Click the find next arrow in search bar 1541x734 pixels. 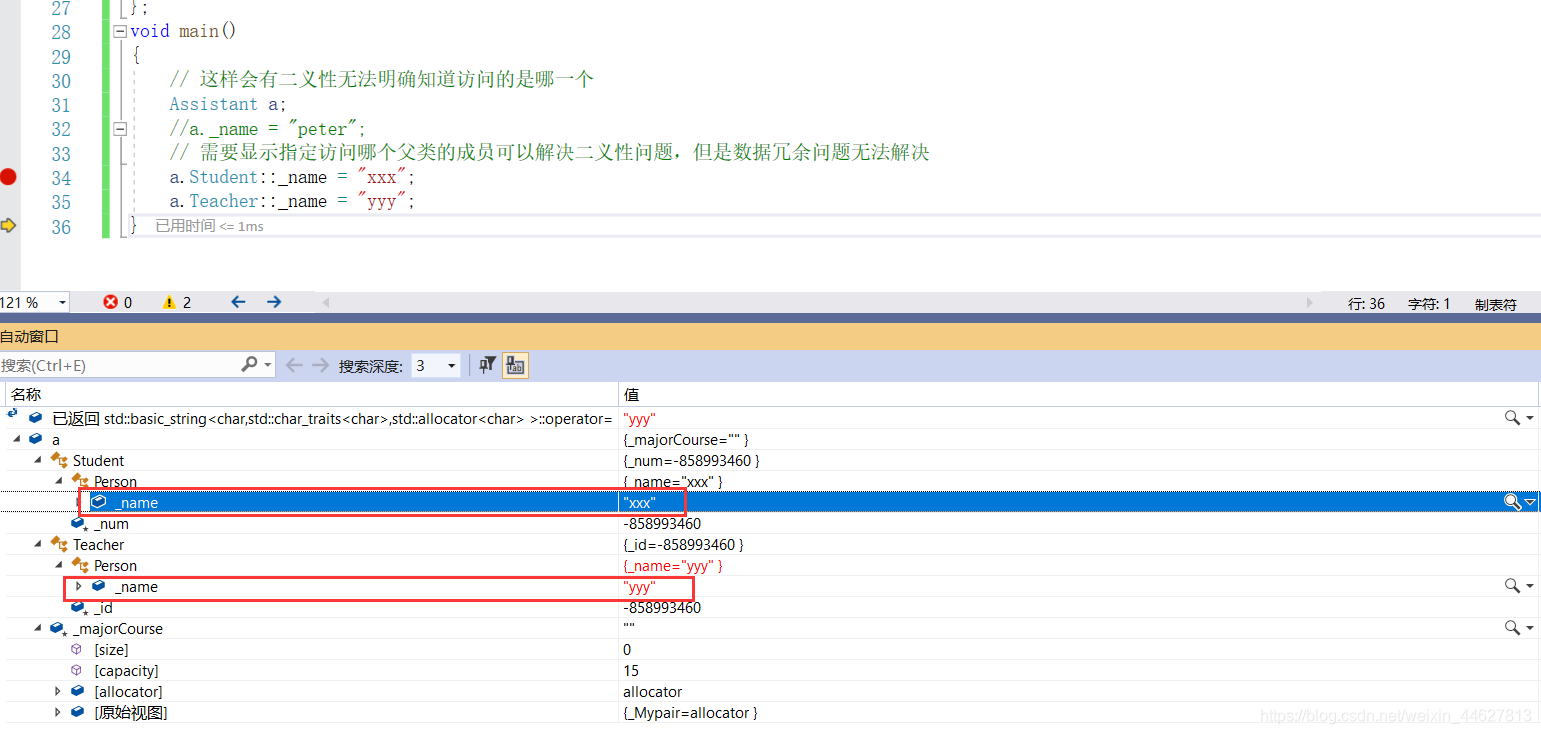(320, 366)
